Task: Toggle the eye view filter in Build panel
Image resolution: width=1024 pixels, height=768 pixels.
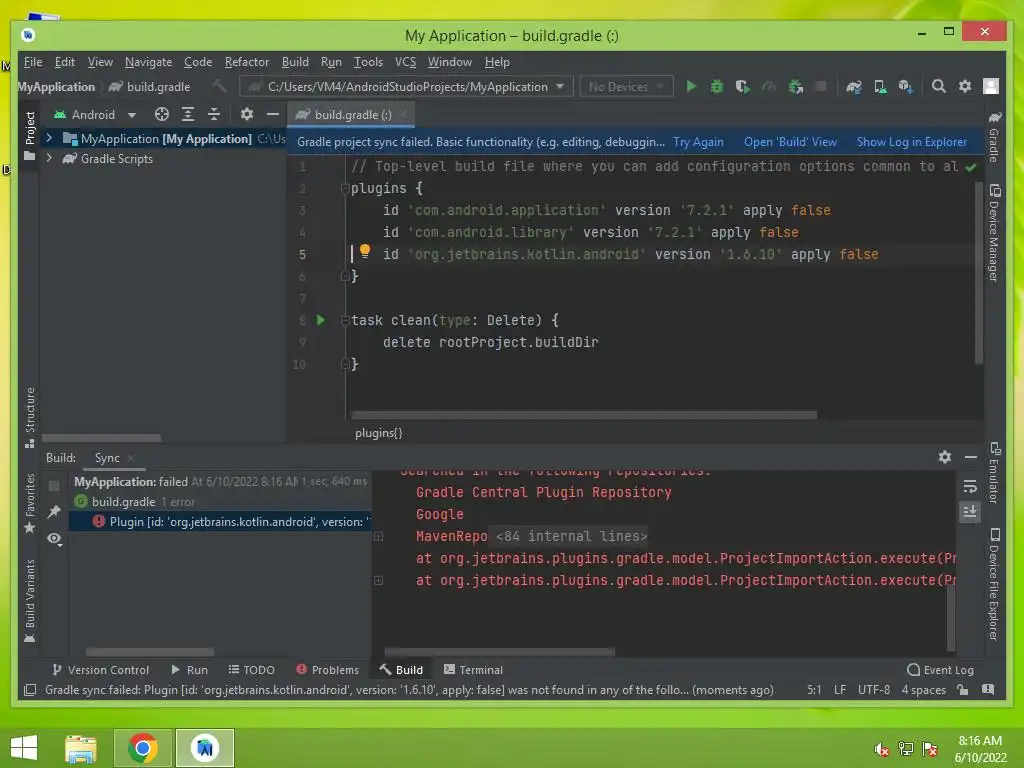Action: [x=55, y=539]
